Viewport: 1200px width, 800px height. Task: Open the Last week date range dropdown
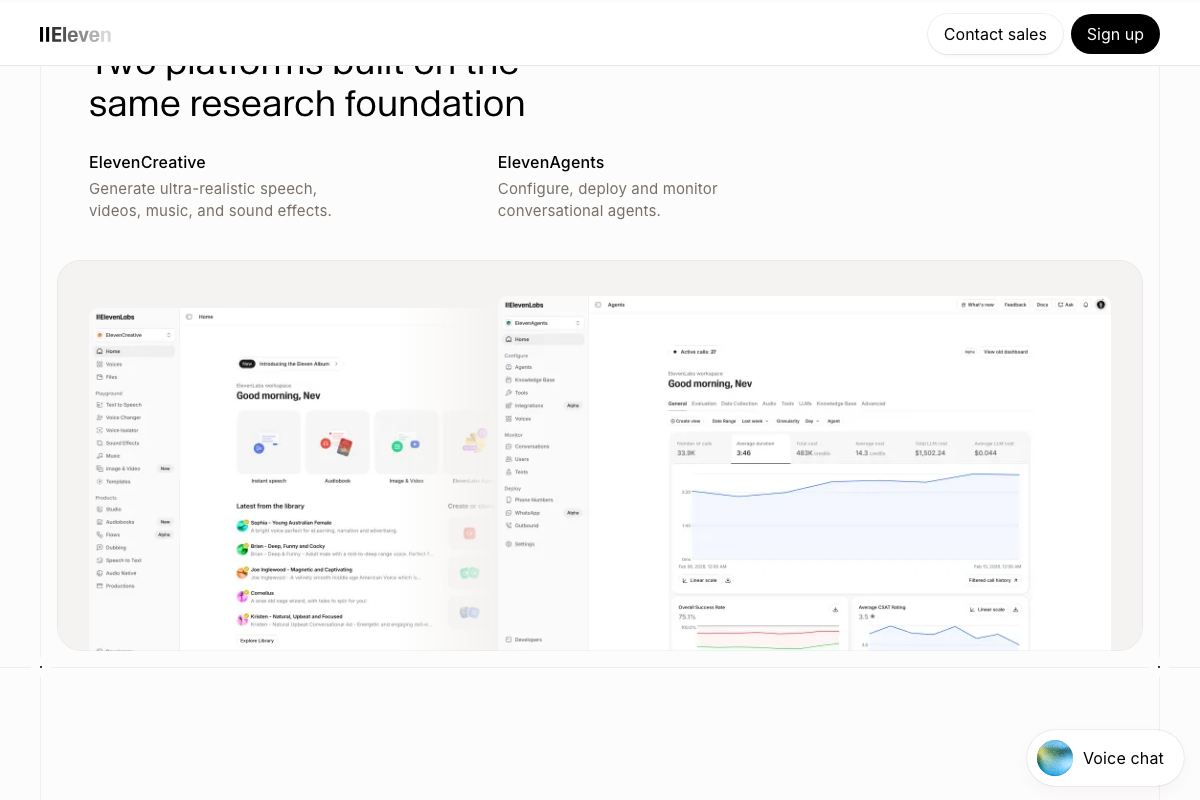point(755,421)
